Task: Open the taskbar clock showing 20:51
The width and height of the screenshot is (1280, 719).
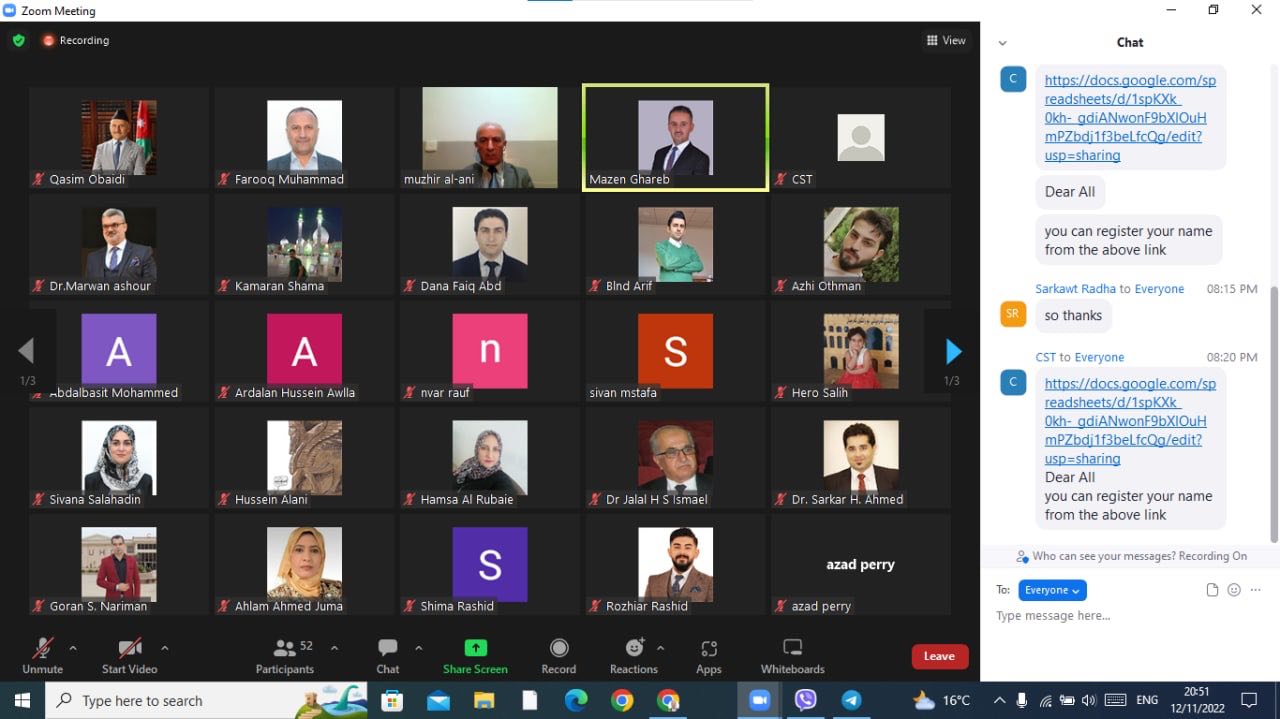Action: (1195, 700)
